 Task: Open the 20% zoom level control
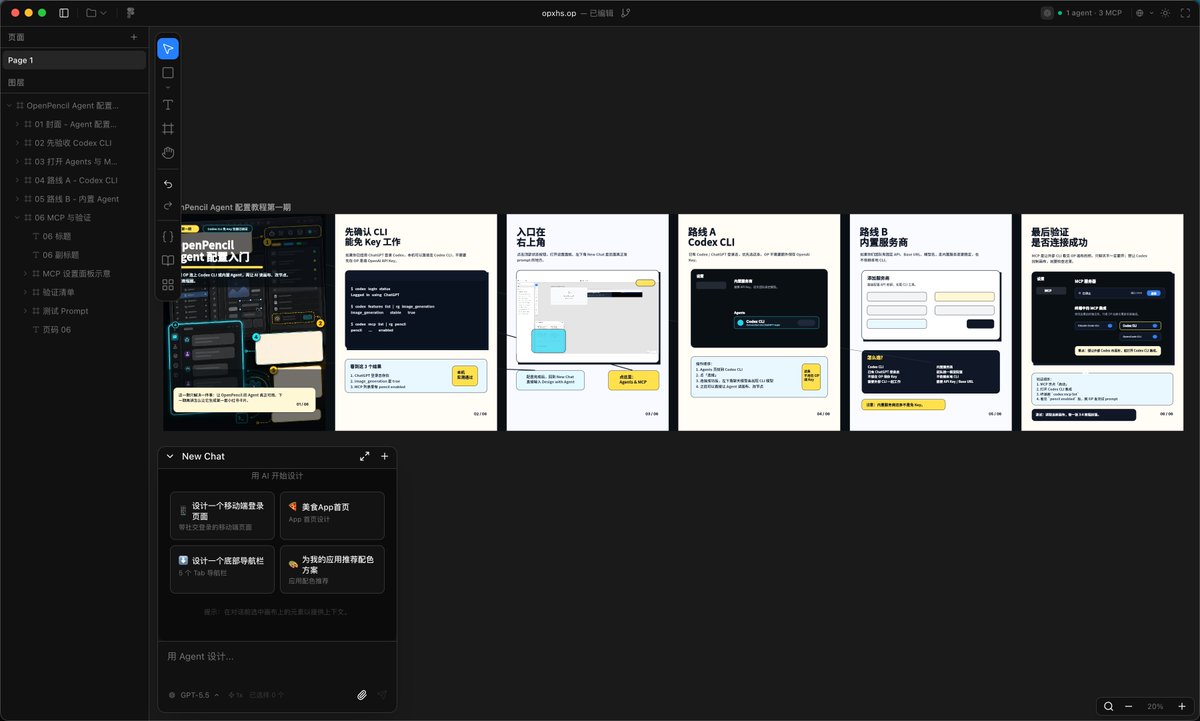(x=1155, y=706)
